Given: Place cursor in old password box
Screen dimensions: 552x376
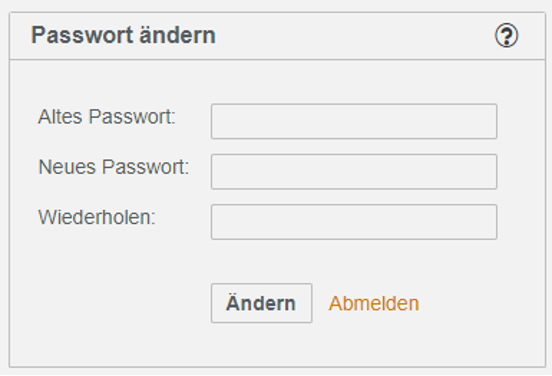Looking at the screenshot, I should click(354, 121).
